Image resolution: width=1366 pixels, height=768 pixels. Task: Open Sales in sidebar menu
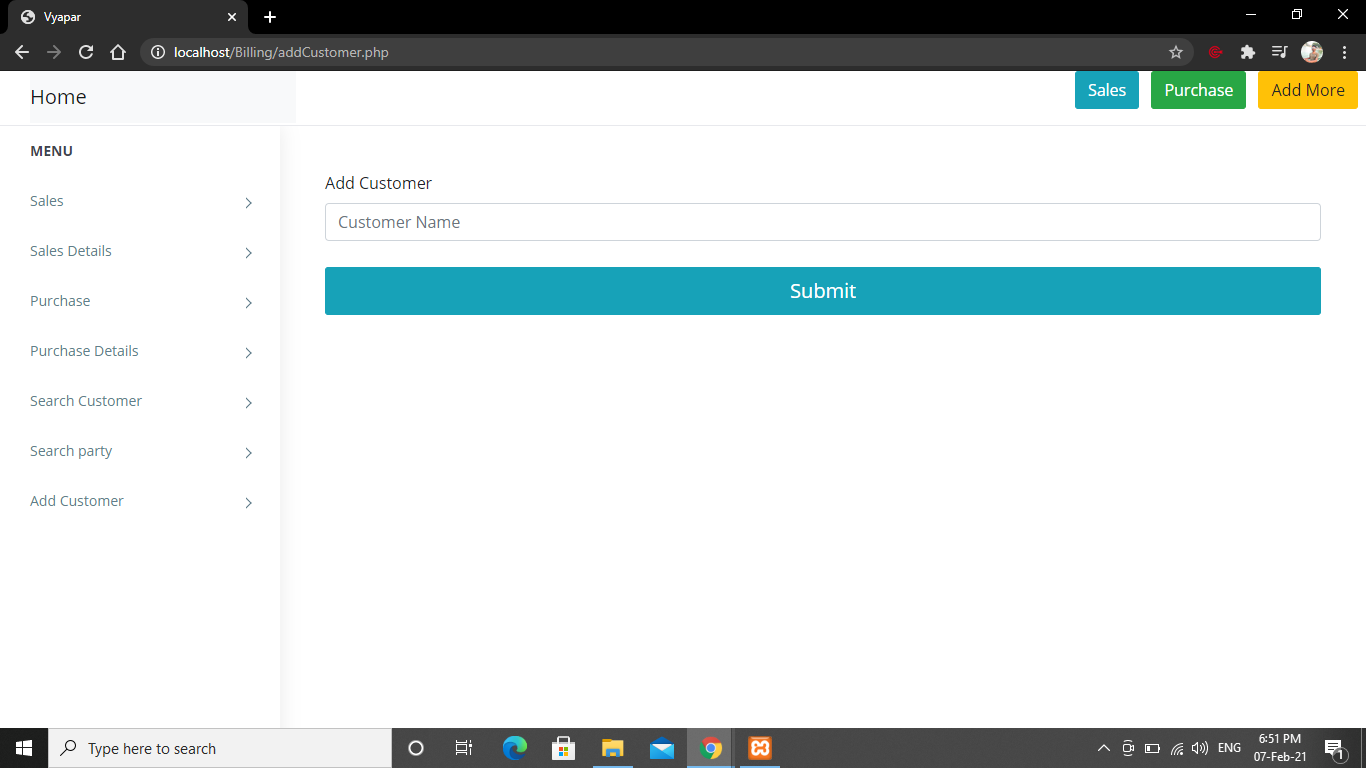click(x=47, y=201)
